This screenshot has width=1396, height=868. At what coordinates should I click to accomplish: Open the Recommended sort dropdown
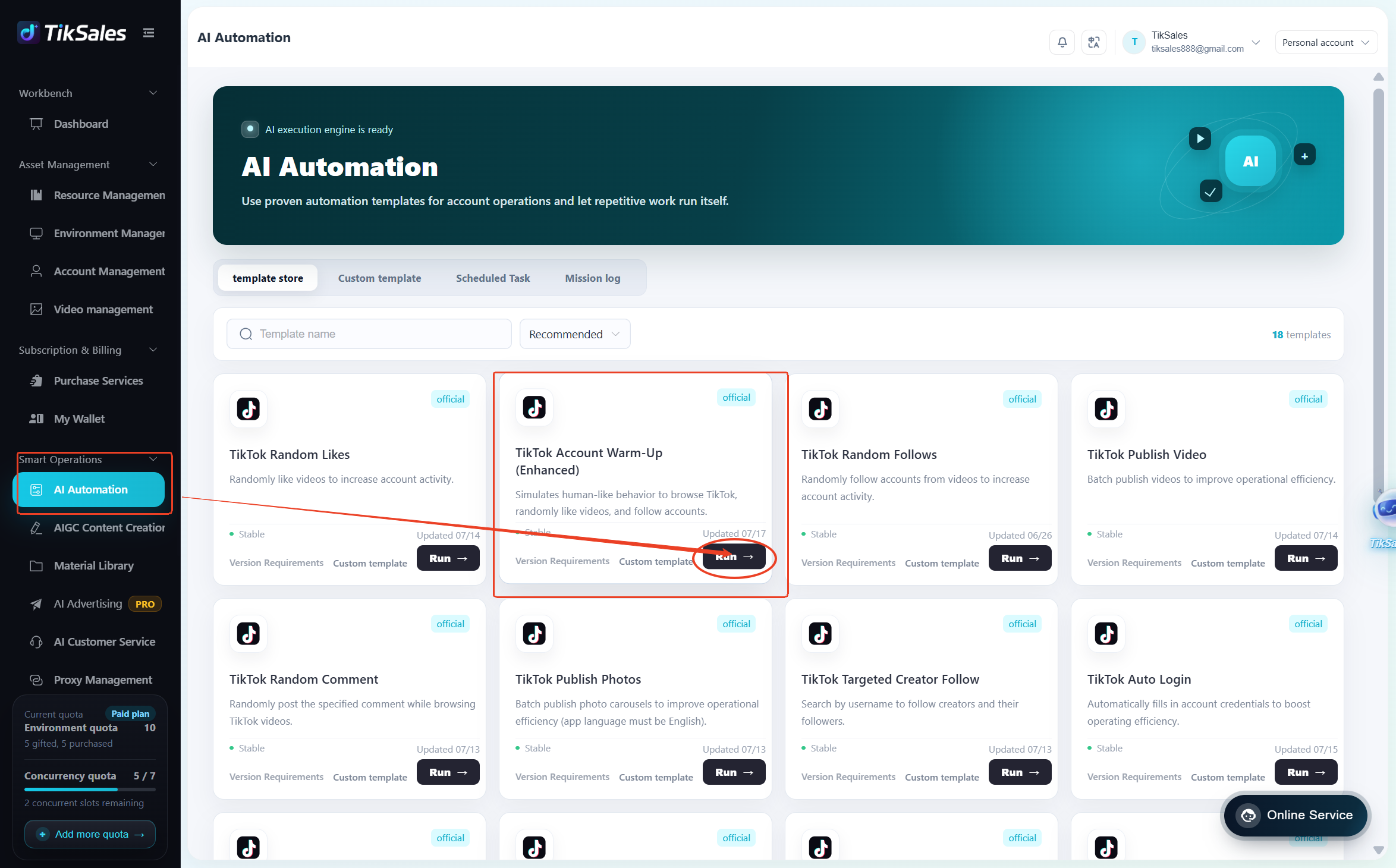tap(574, 334)
